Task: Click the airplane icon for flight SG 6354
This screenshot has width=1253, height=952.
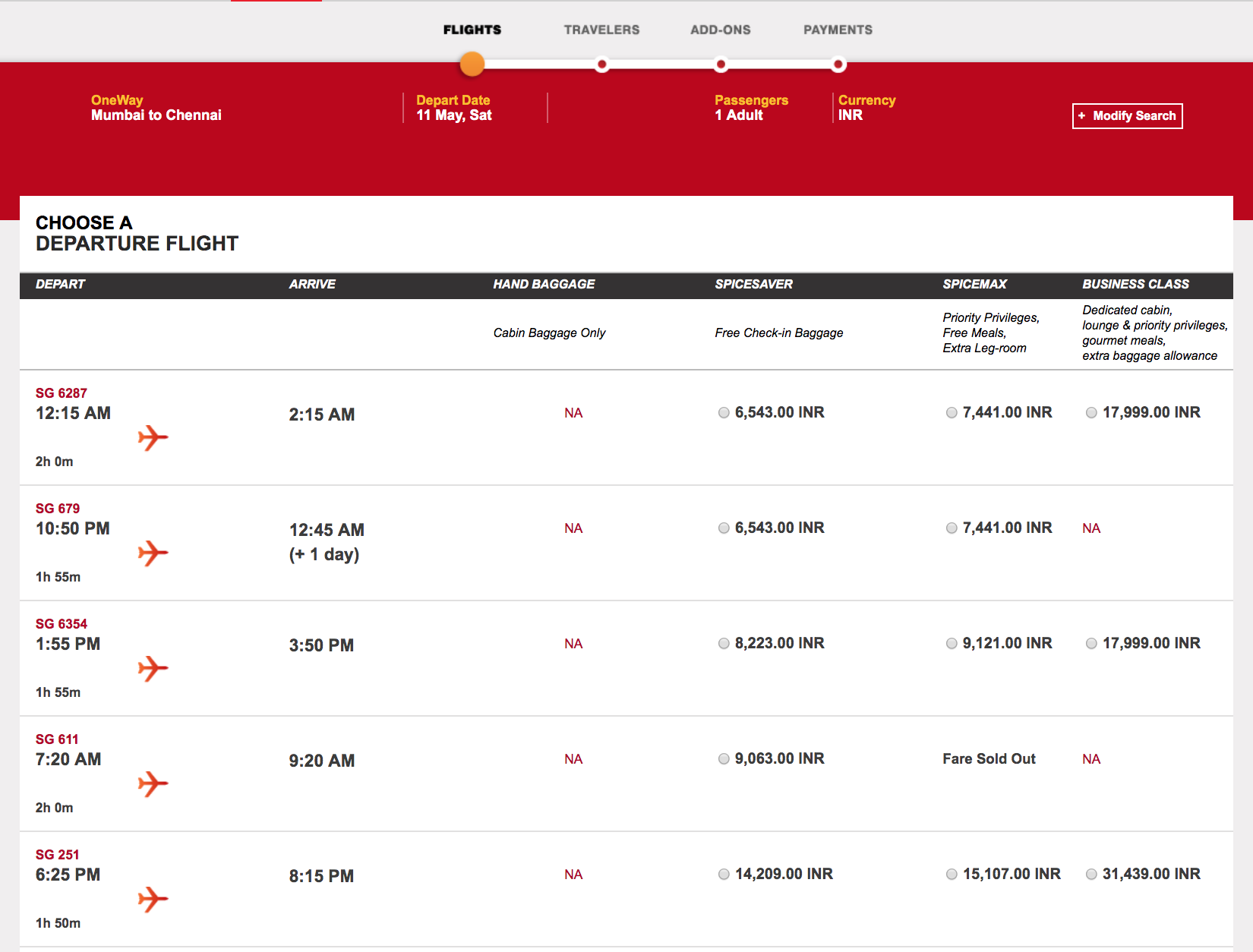Action: tap(153, 669)
